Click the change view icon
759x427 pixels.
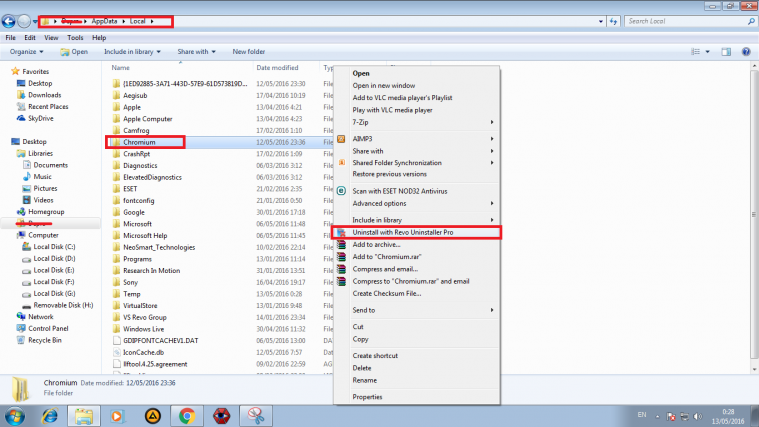point(696,52)
